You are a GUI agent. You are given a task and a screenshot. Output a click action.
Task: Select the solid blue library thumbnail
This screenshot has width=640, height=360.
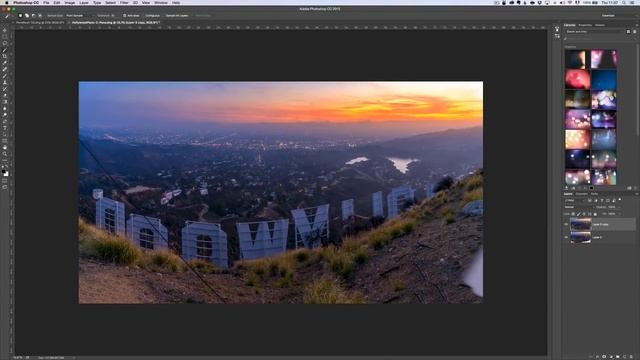pos(604,79)
